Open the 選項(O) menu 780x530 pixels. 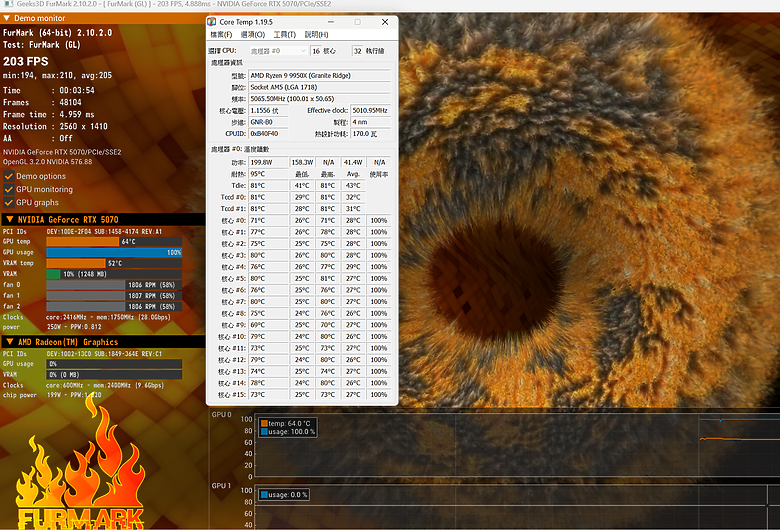point(253,34)
